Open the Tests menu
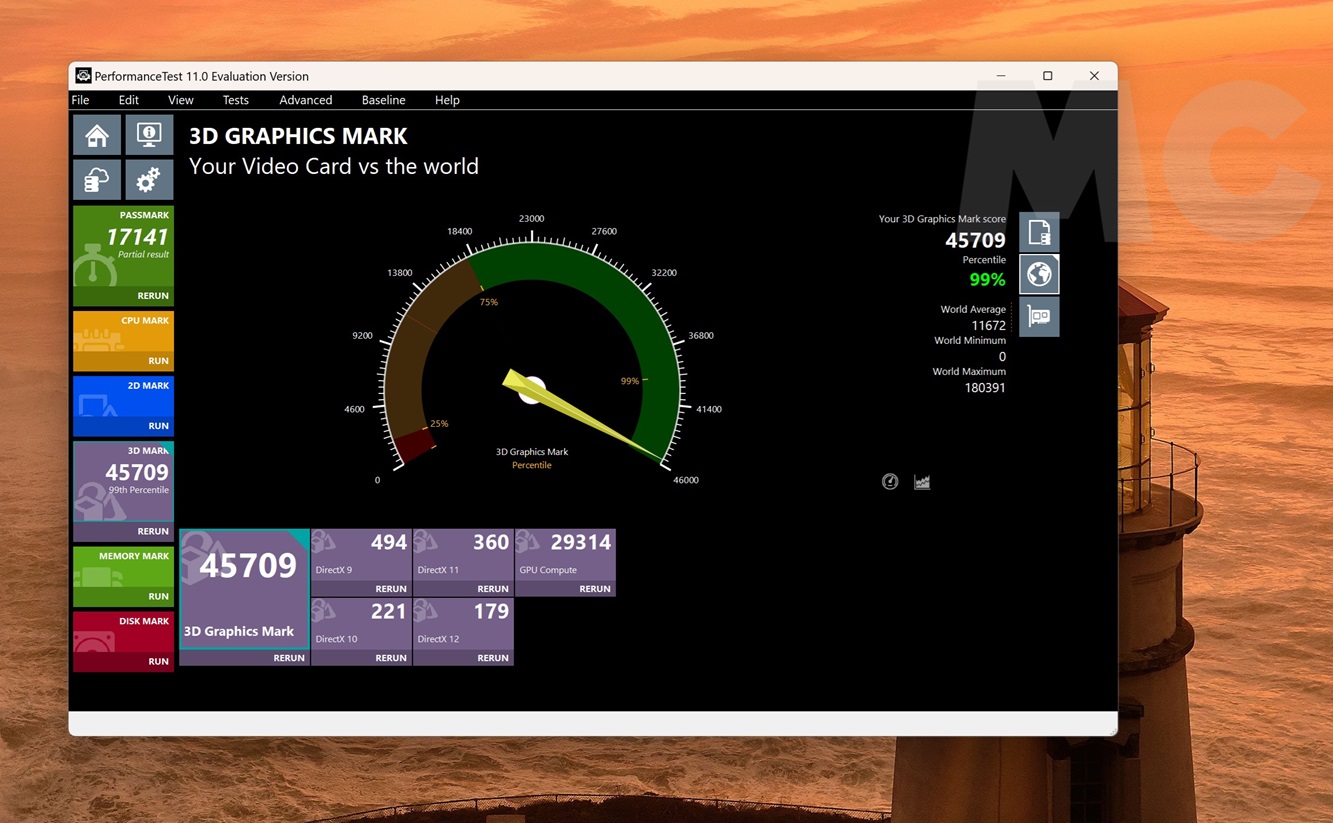 point(236,100)
